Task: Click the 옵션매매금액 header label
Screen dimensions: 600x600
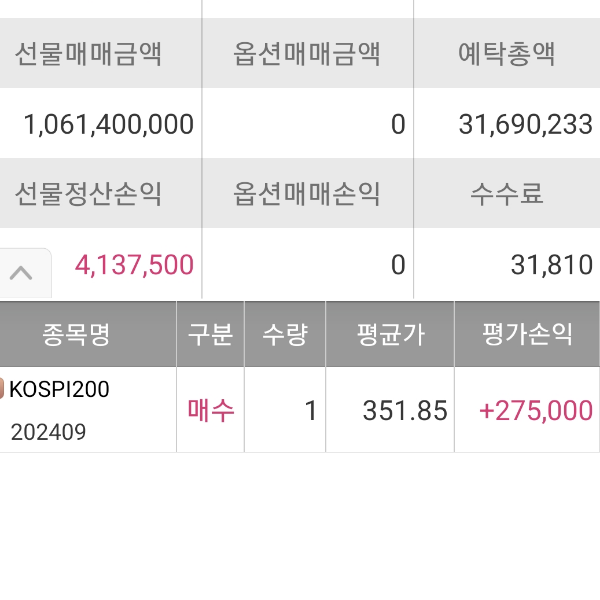Action: (x=307, y=53)
